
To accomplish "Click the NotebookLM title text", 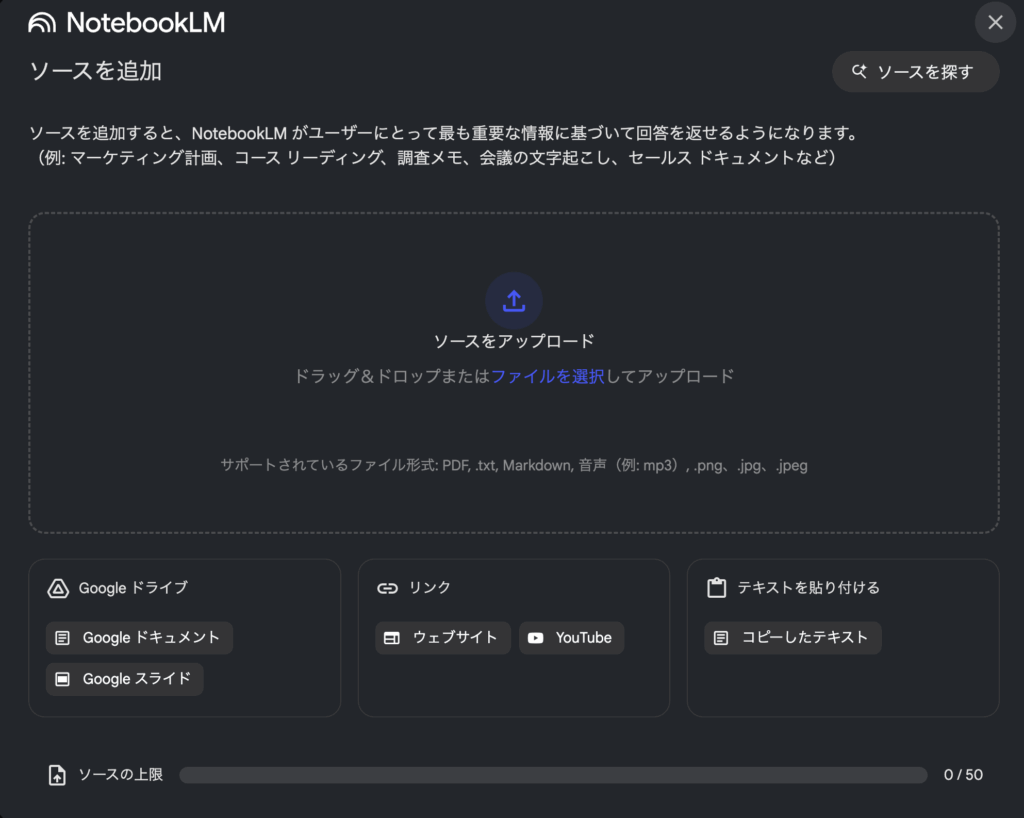I will 146,23.
